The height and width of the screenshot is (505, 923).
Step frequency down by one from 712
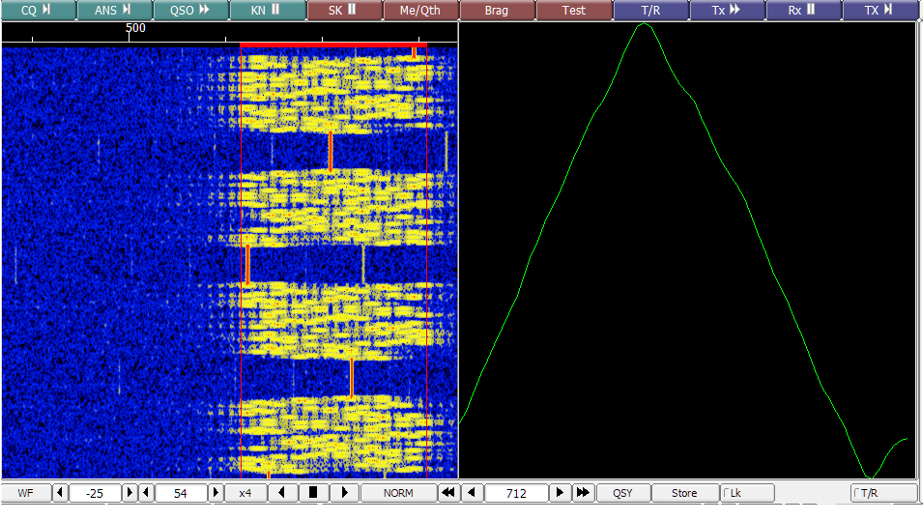472,493
